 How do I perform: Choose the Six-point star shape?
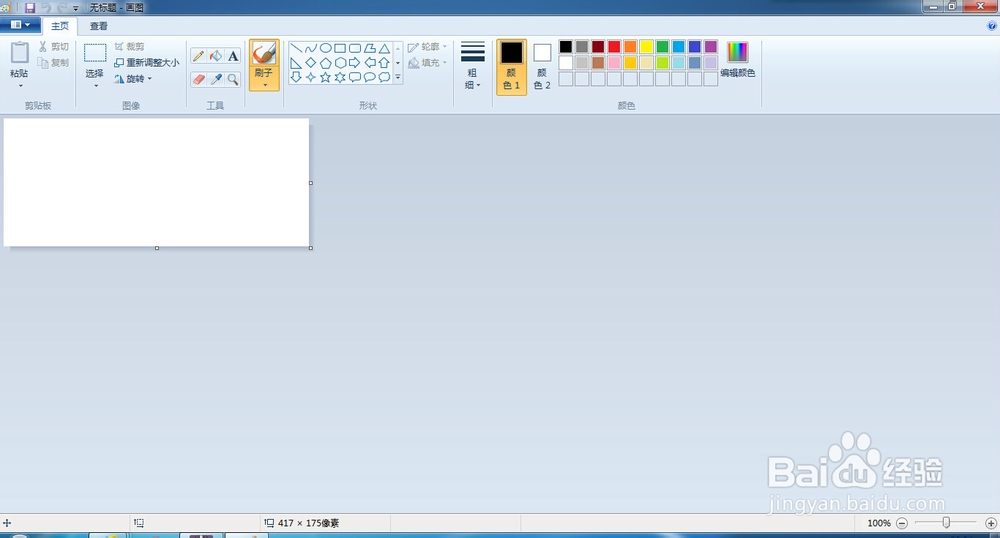(340, 77)
